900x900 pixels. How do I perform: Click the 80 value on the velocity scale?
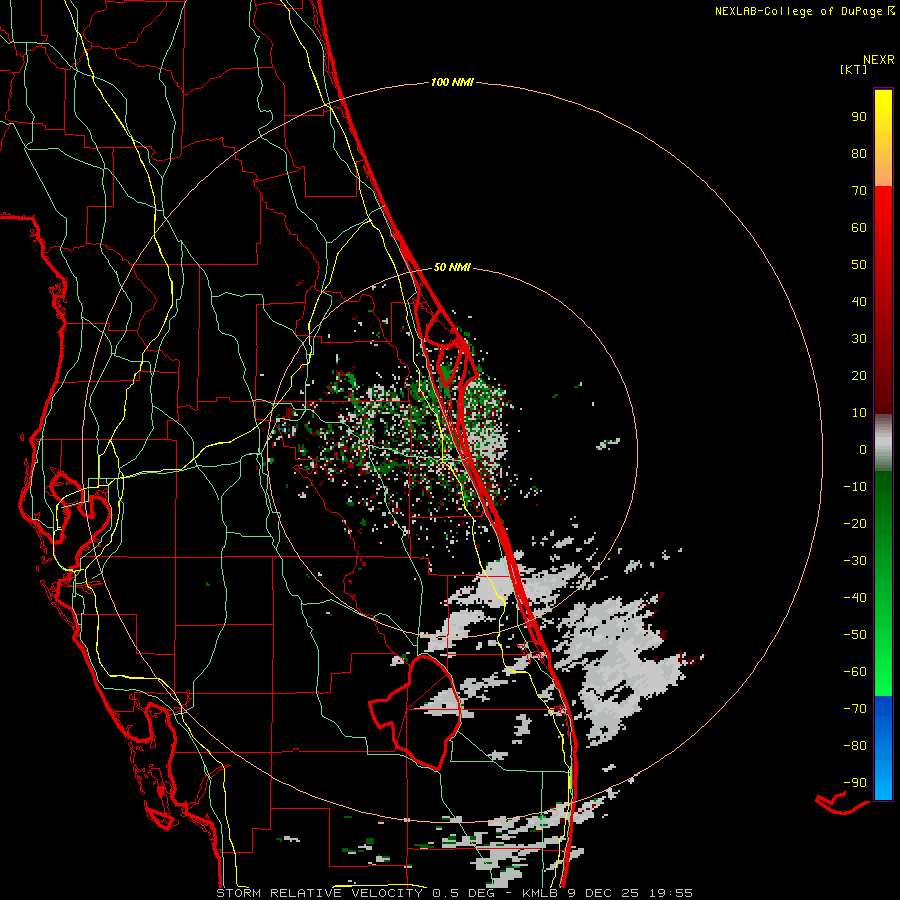859,154
